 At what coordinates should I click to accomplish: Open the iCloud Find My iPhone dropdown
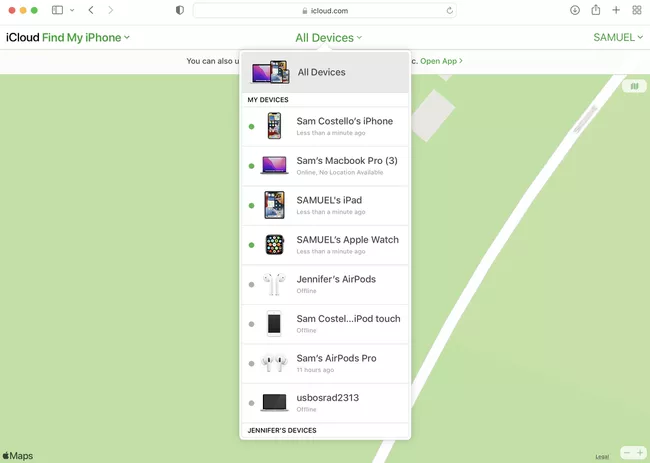coord(67,38)
